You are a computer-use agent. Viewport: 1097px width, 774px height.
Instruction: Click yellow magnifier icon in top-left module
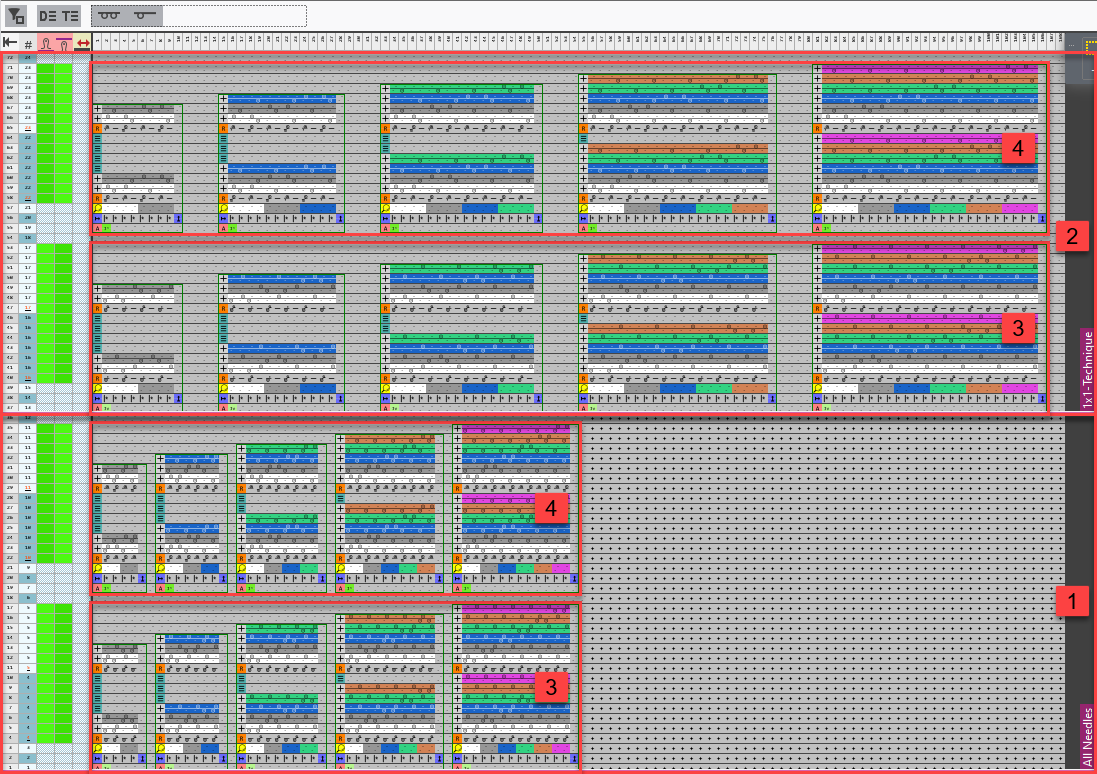point(98,208)
